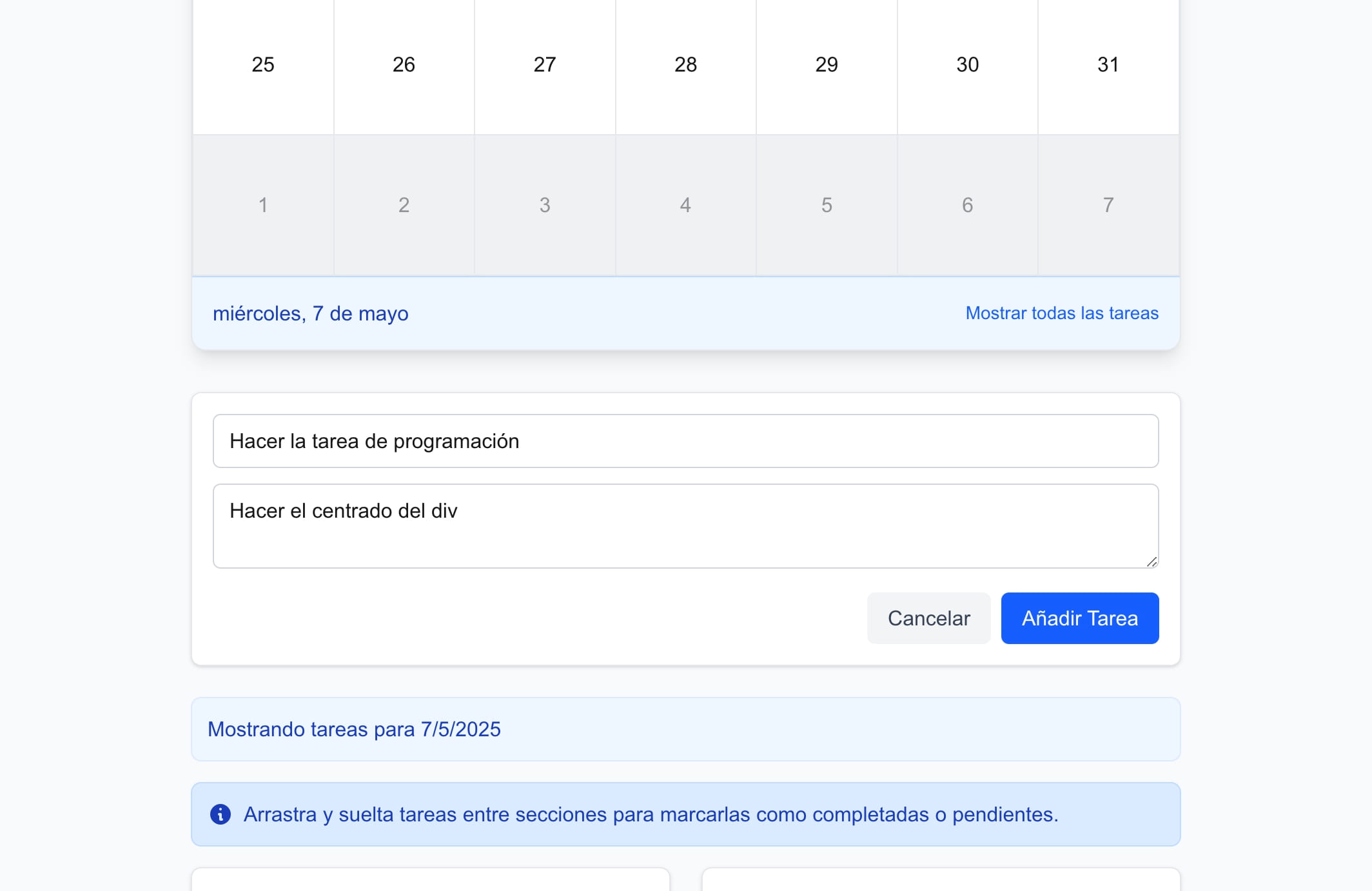This screenshot has height=891, width=1372.
Task: Focus the description textarea 'Hacer el centrado del div'
Action: (x=685, y=526)
